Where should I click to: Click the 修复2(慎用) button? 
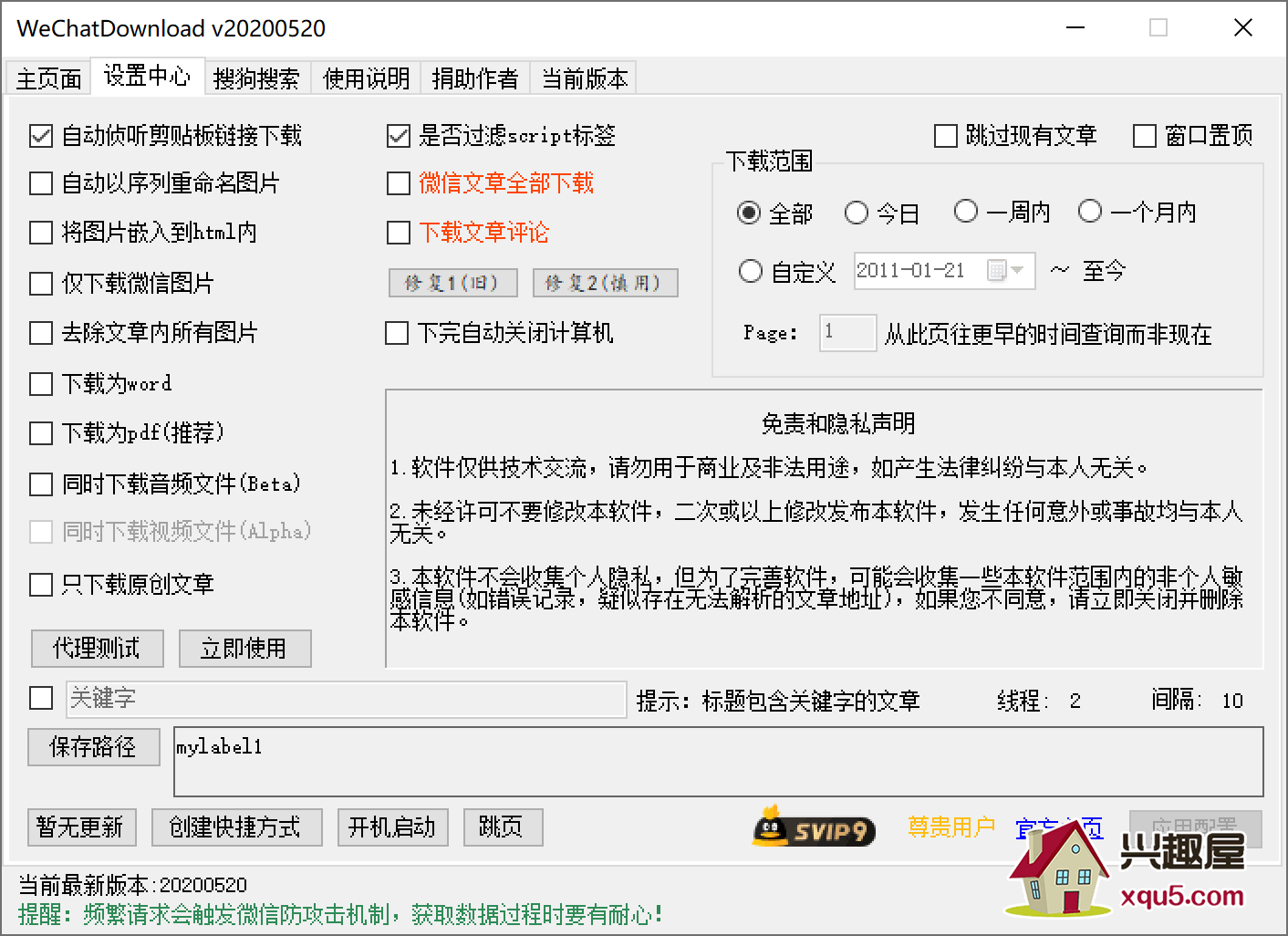pyautogui.click(x=606, y=283)
